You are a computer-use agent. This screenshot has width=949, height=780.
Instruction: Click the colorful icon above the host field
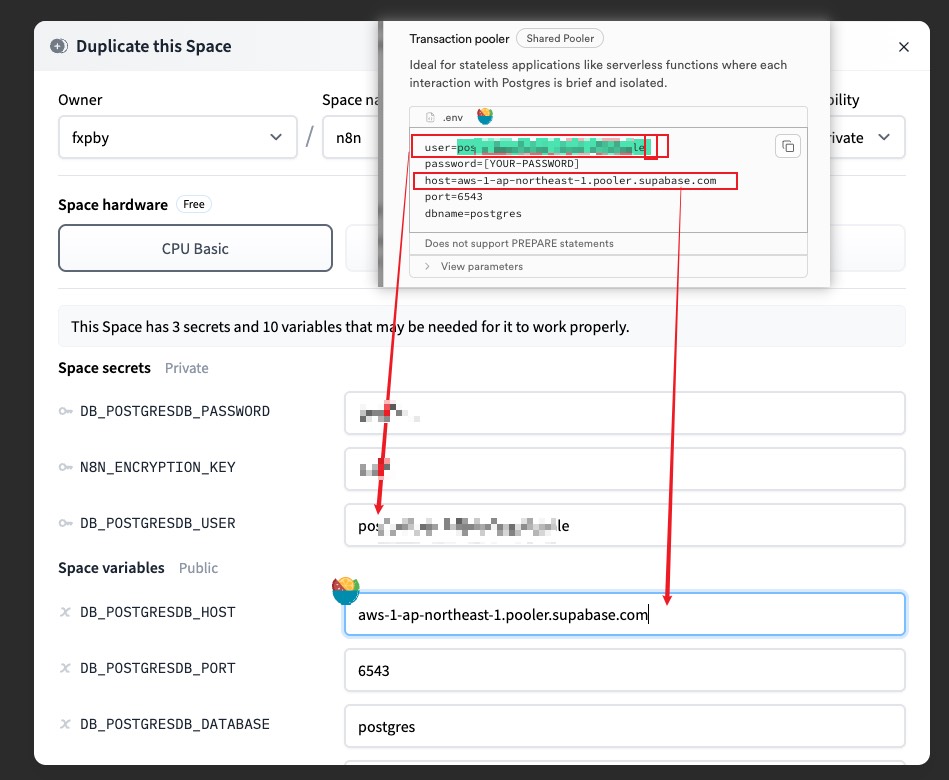[345, 591]
